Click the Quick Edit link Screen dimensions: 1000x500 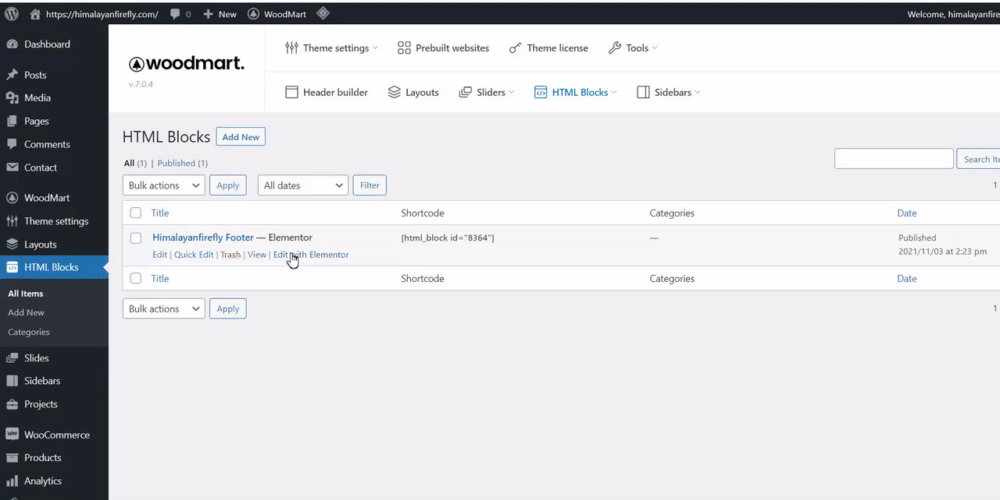coord(194,254)
